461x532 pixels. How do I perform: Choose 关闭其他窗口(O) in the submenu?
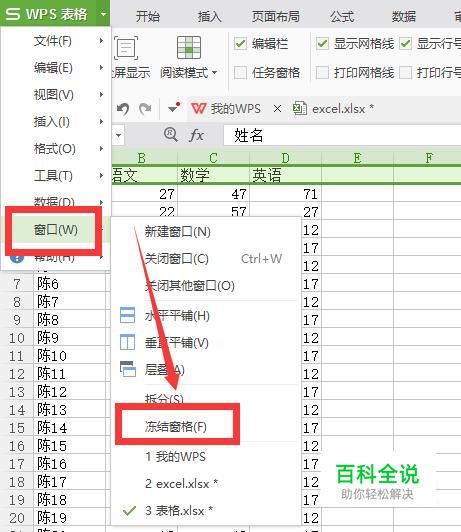206,286
